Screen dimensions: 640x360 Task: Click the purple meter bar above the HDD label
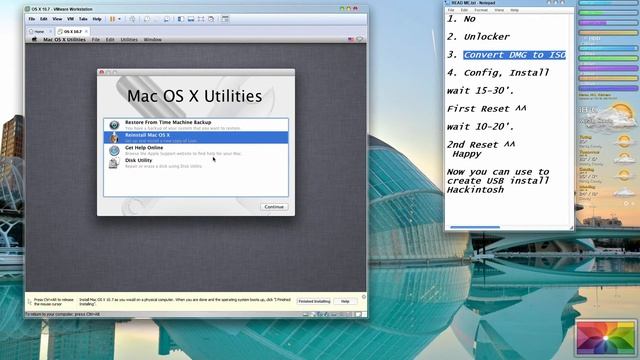click(x=607, y=23)
